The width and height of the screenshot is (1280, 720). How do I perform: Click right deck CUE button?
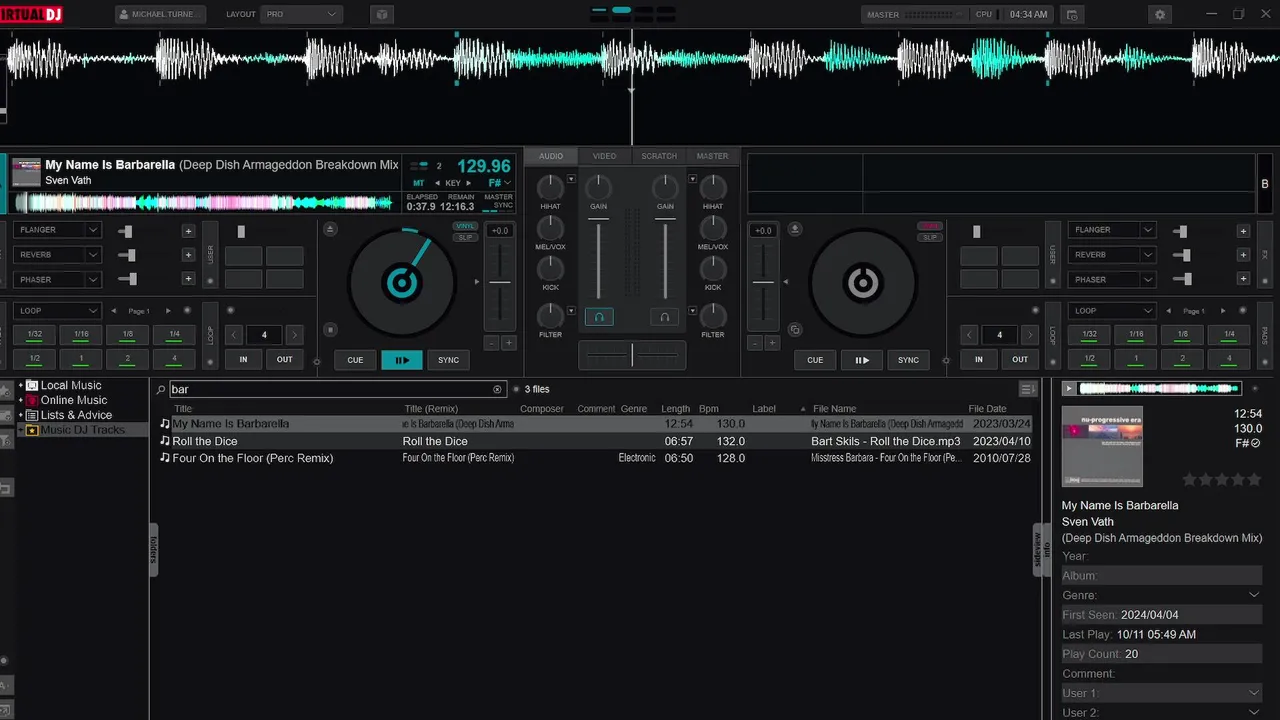[x=815, y=360]
